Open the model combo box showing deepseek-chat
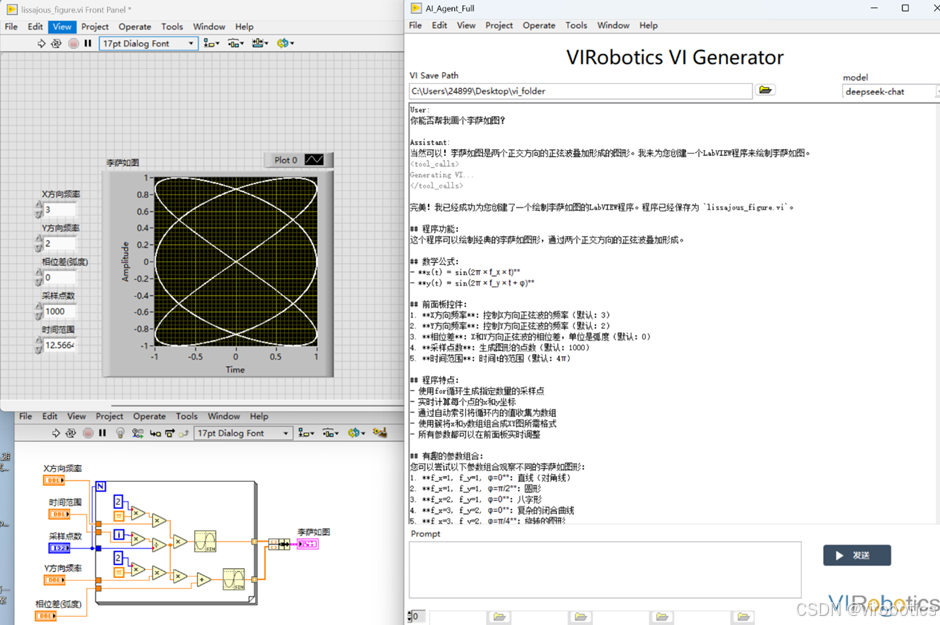This screenshot has height=625, width=940. pyautogui.click(x=890, y=91)
